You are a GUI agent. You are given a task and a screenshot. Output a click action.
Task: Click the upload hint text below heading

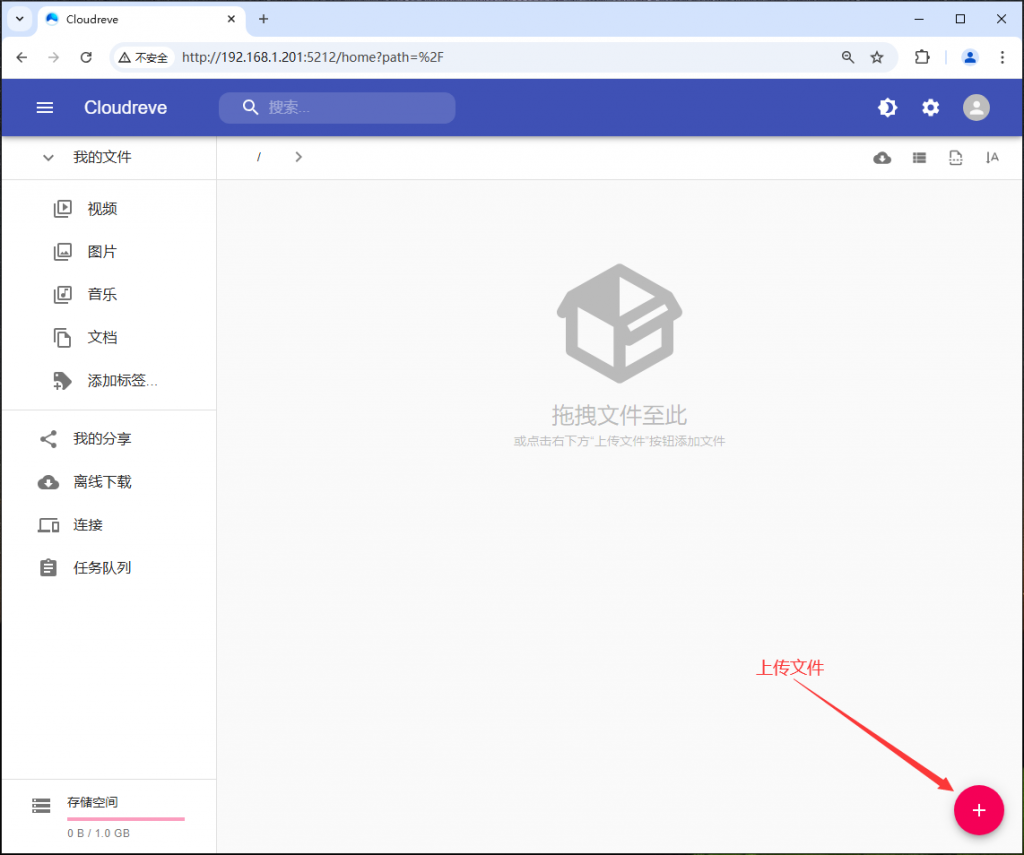619,442
